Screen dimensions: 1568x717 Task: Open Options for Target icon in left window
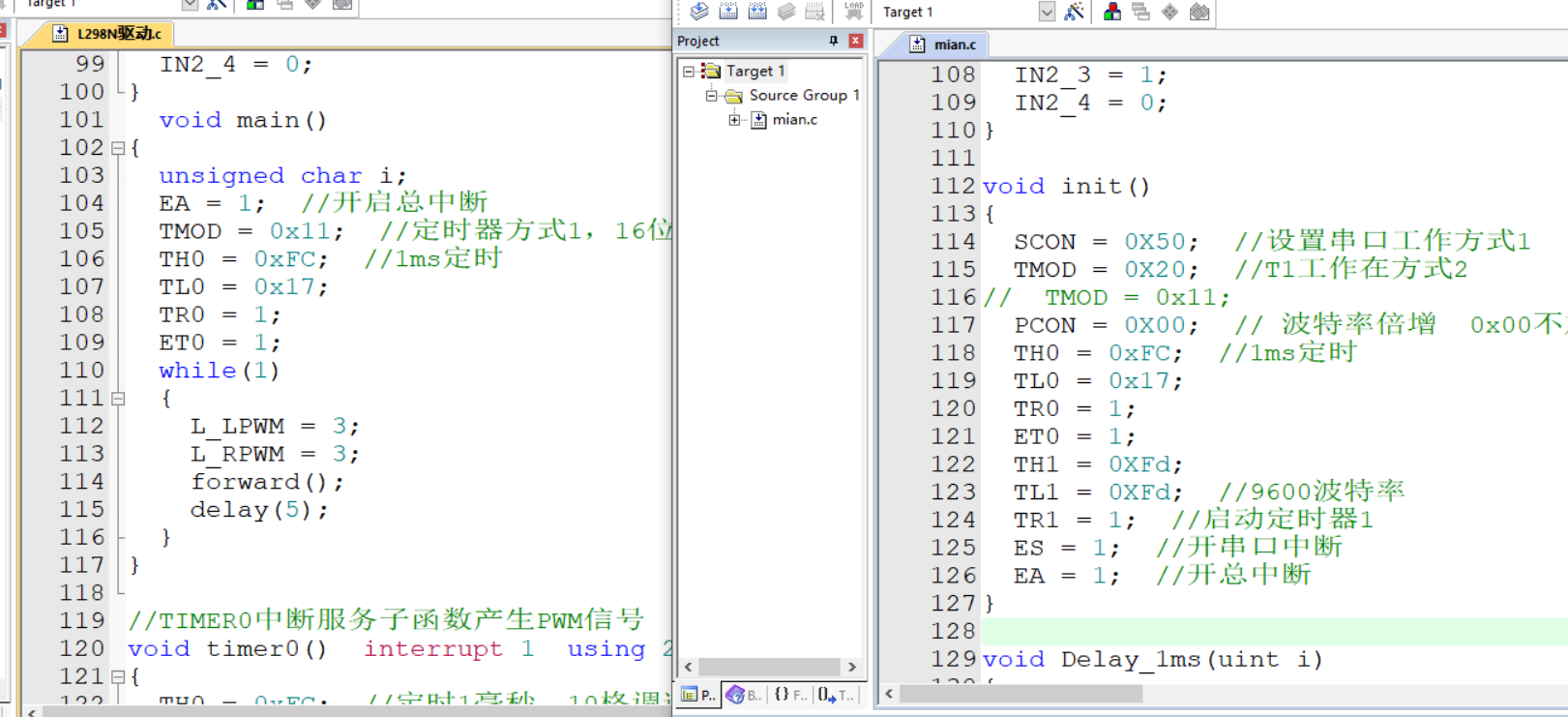coord(217,5)
